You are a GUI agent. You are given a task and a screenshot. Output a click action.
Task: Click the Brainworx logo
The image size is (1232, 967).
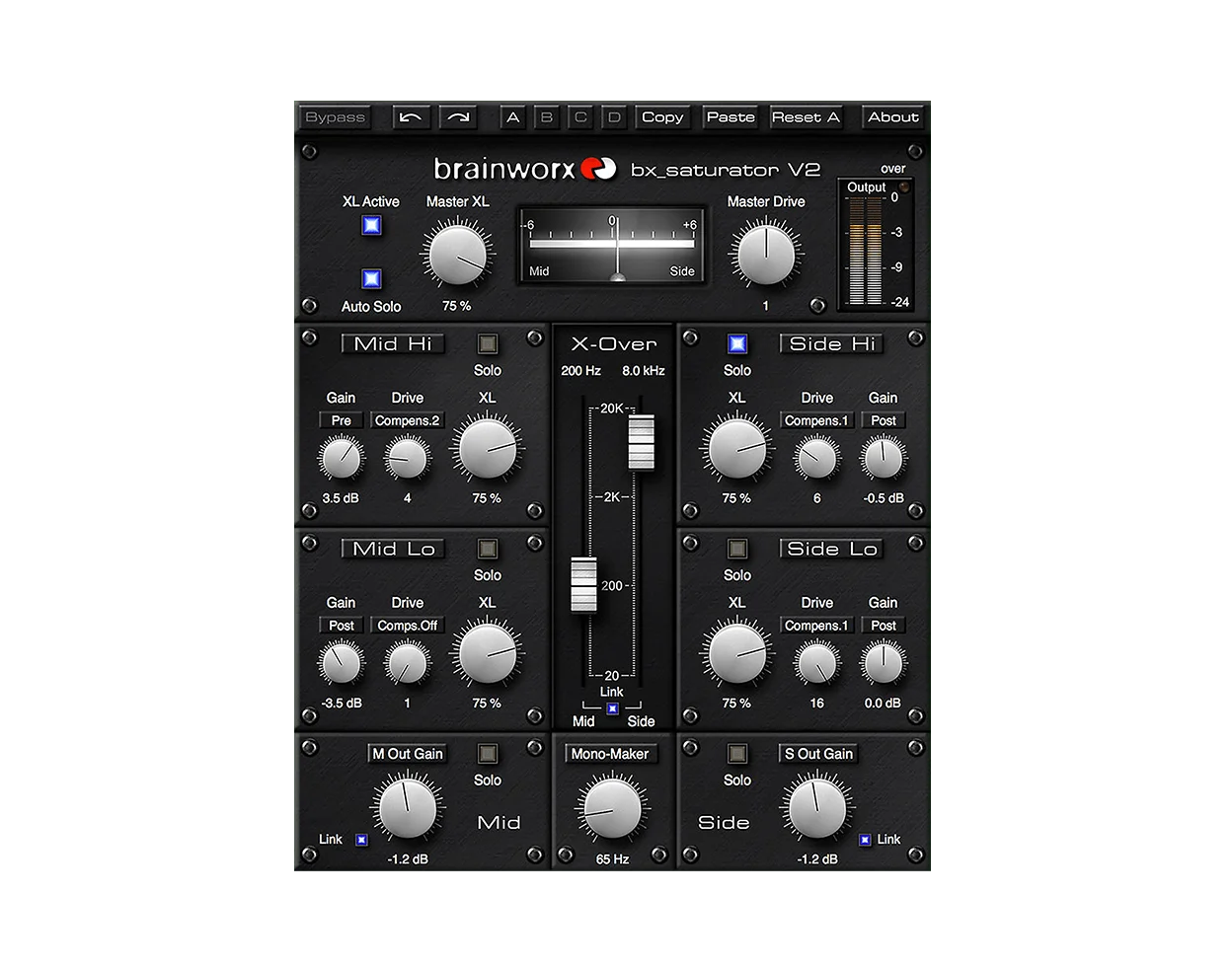(x=525, y=169)
